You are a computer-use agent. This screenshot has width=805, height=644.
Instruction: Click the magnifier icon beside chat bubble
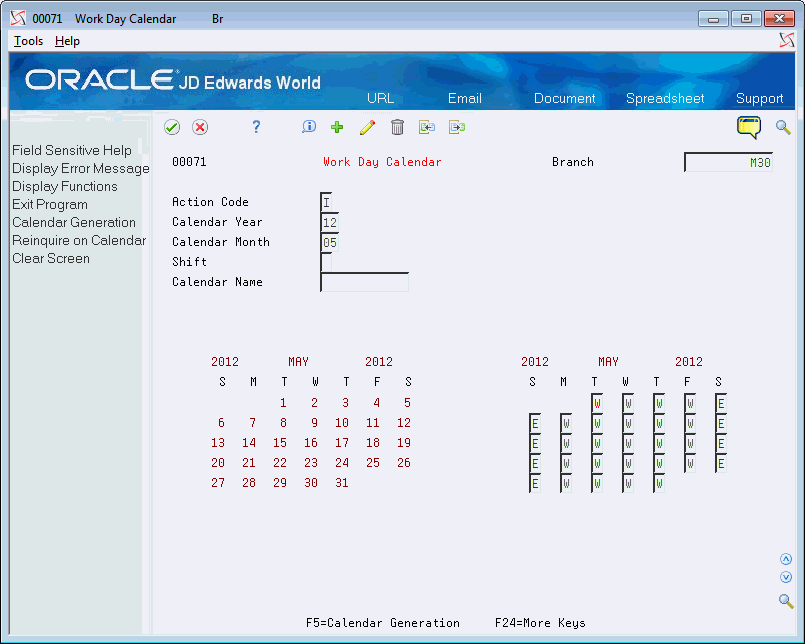(x=783, y=127)
